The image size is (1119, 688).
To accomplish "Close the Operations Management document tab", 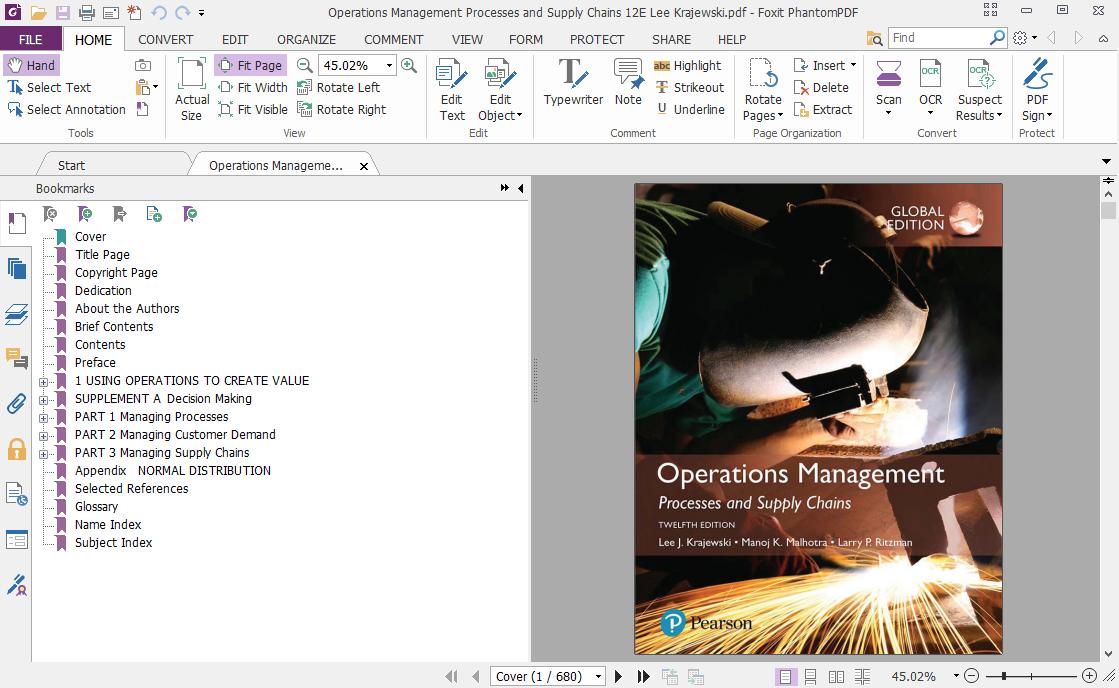I will [364, 166].
